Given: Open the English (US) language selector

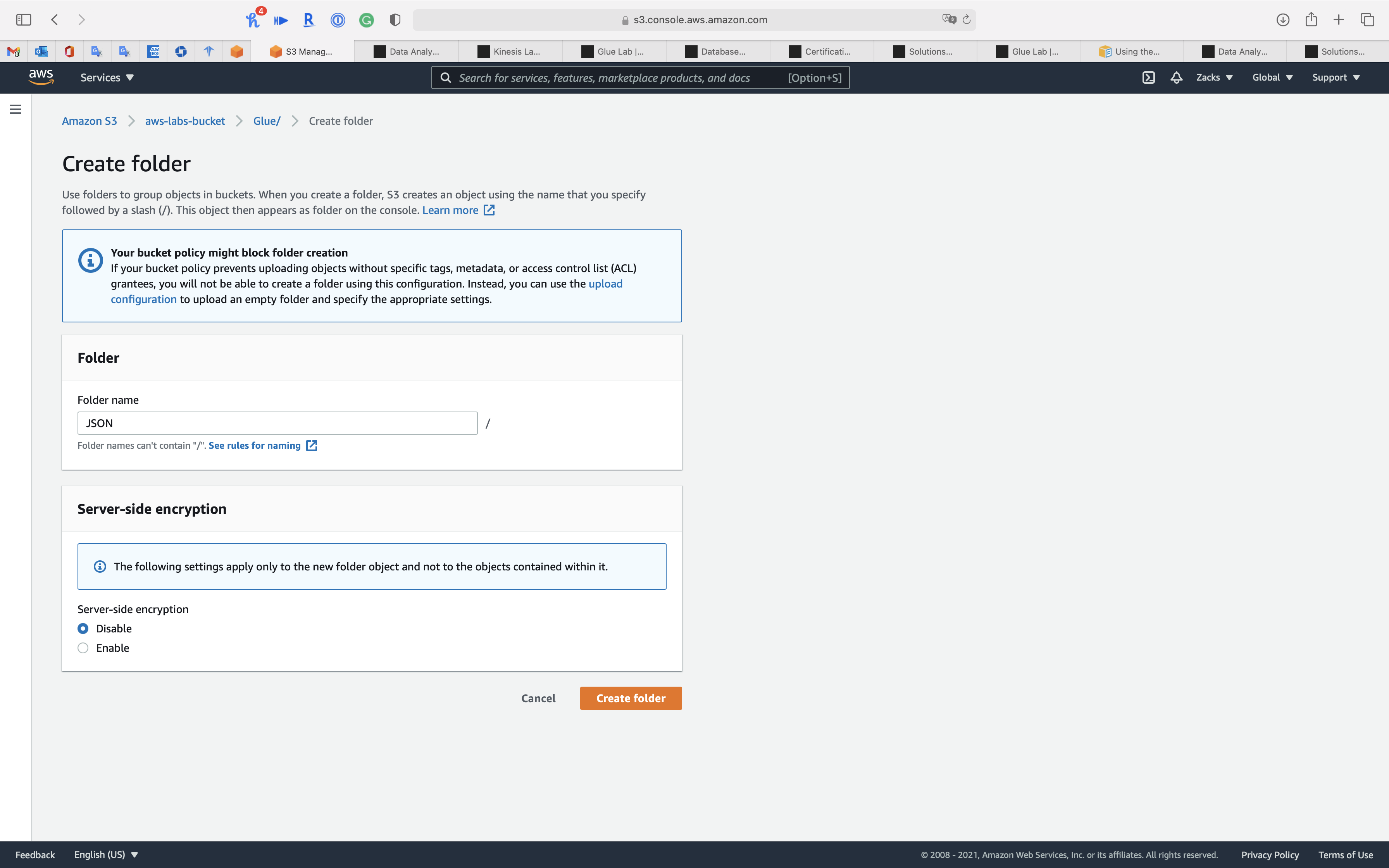Looking at the screenshot, I should click(106, 855).
